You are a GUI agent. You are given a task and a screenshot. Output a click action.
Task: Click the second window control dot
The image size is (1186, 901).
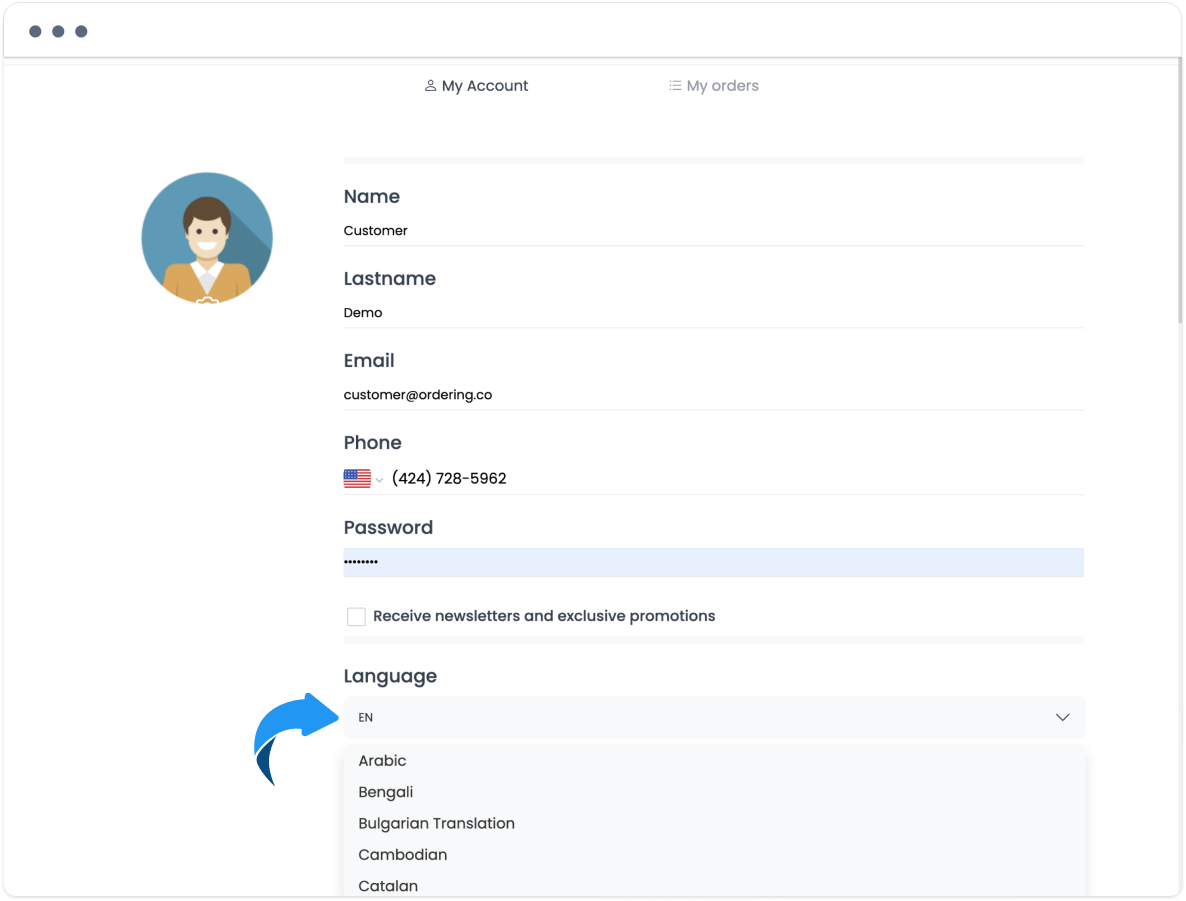click(58, 31)
